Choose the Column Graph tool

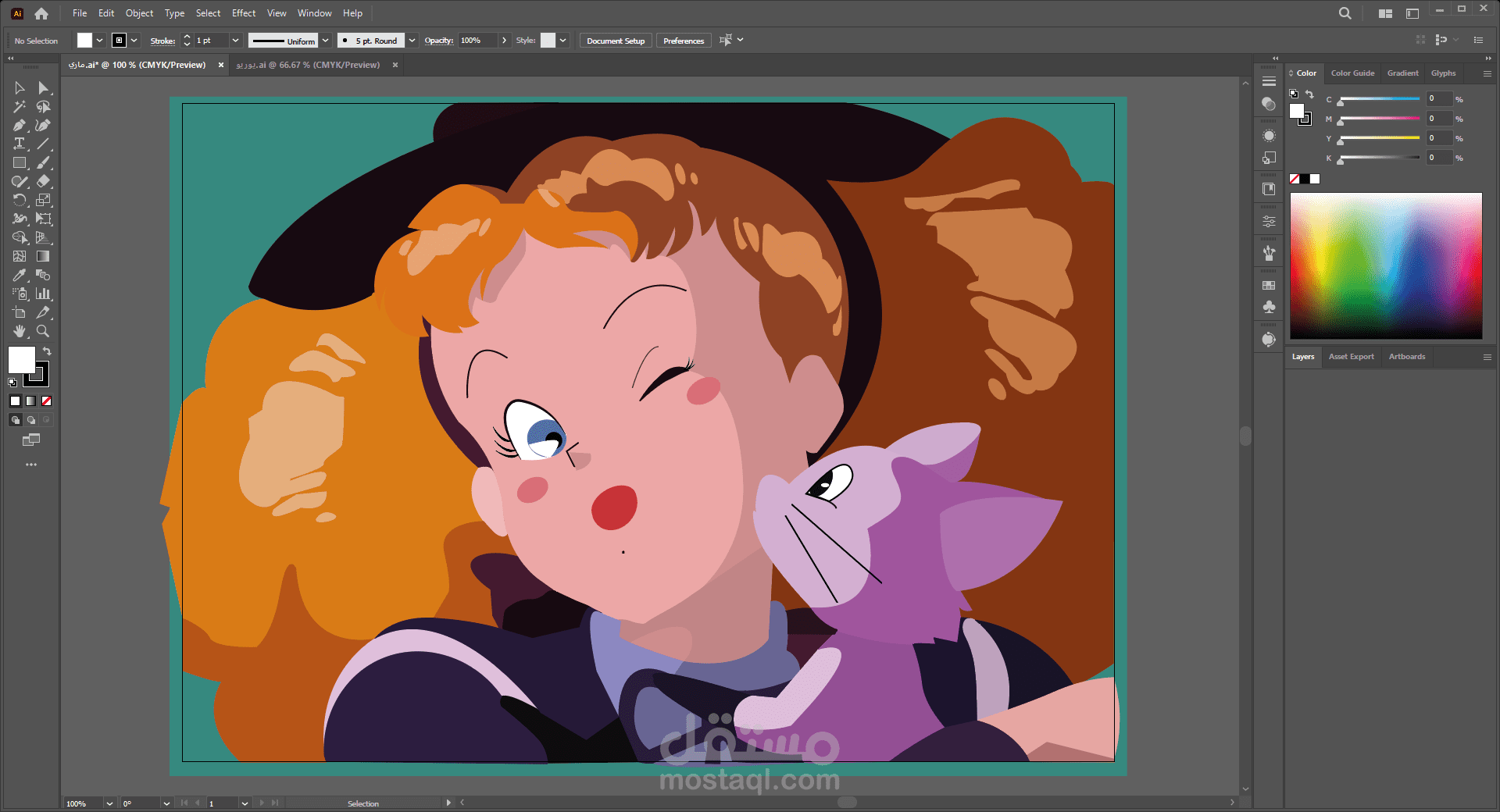(x=44, y=294)
